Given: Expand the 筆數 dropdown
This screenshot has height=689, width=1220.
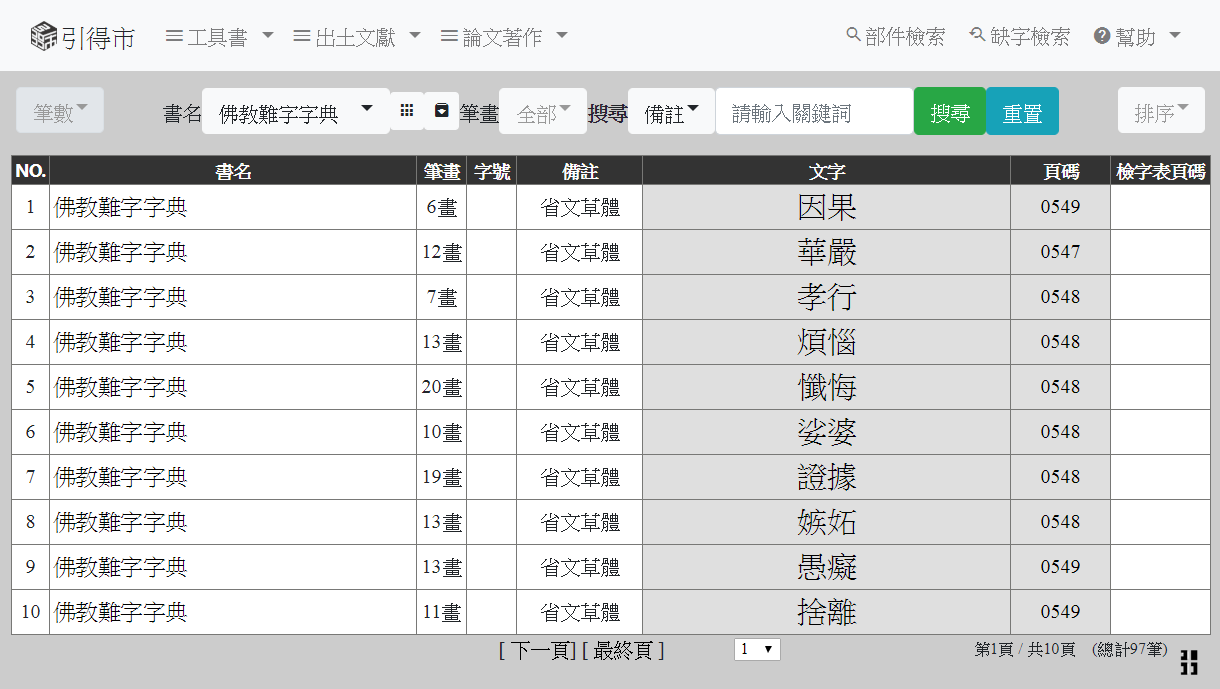Looking at the screenshot, I should [x=60, y=111].
